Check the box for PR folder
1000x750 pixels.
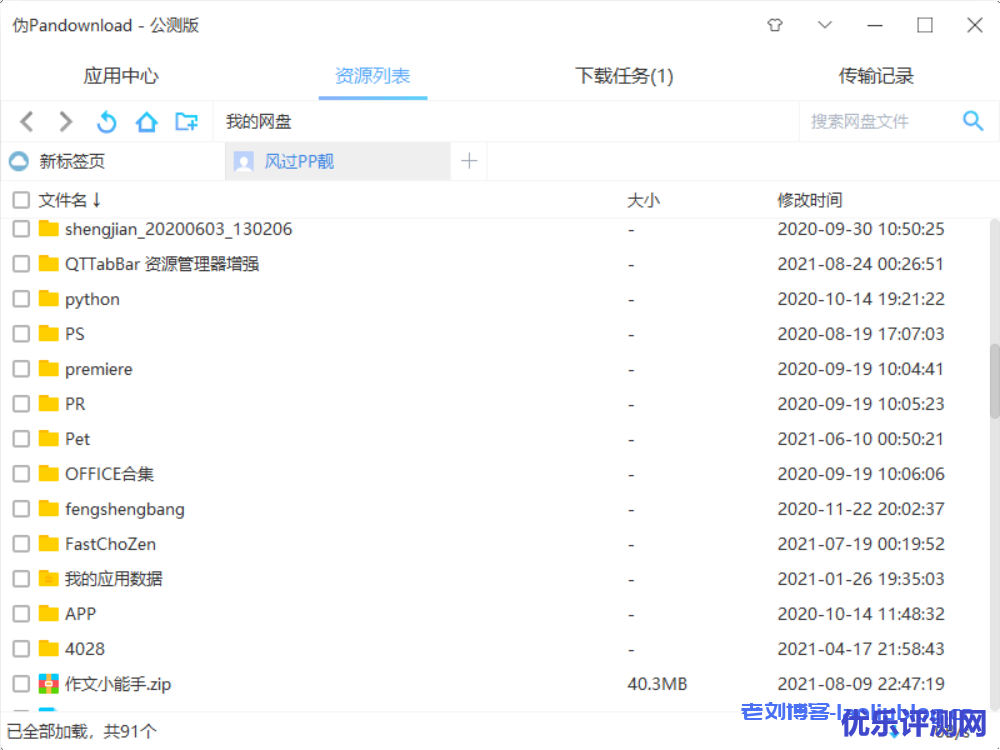(21, 404)
